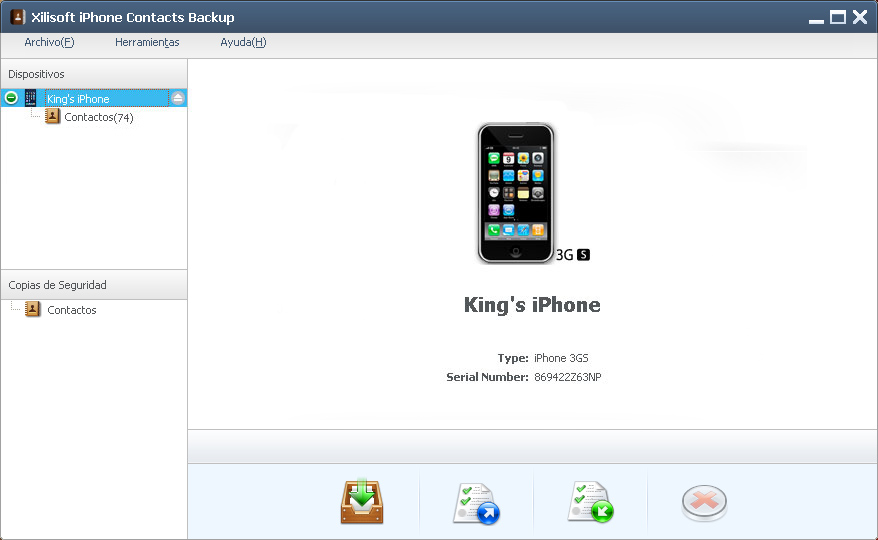The height and width of the screenshot is (540, 878).
Task: Click the iPhone 3GS device image
Action: [516, 193]
